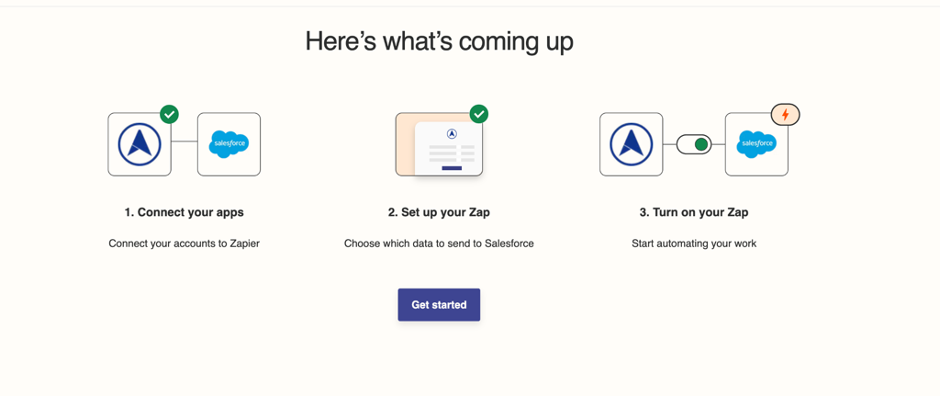
Task: Click the form illustration in step 2
Action: [439, 145]
